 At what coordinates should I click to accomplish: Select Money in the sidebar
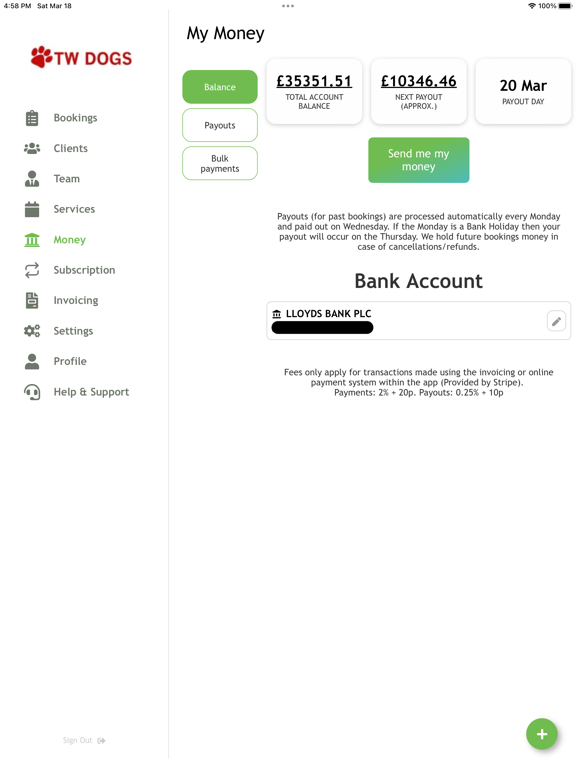70,240
